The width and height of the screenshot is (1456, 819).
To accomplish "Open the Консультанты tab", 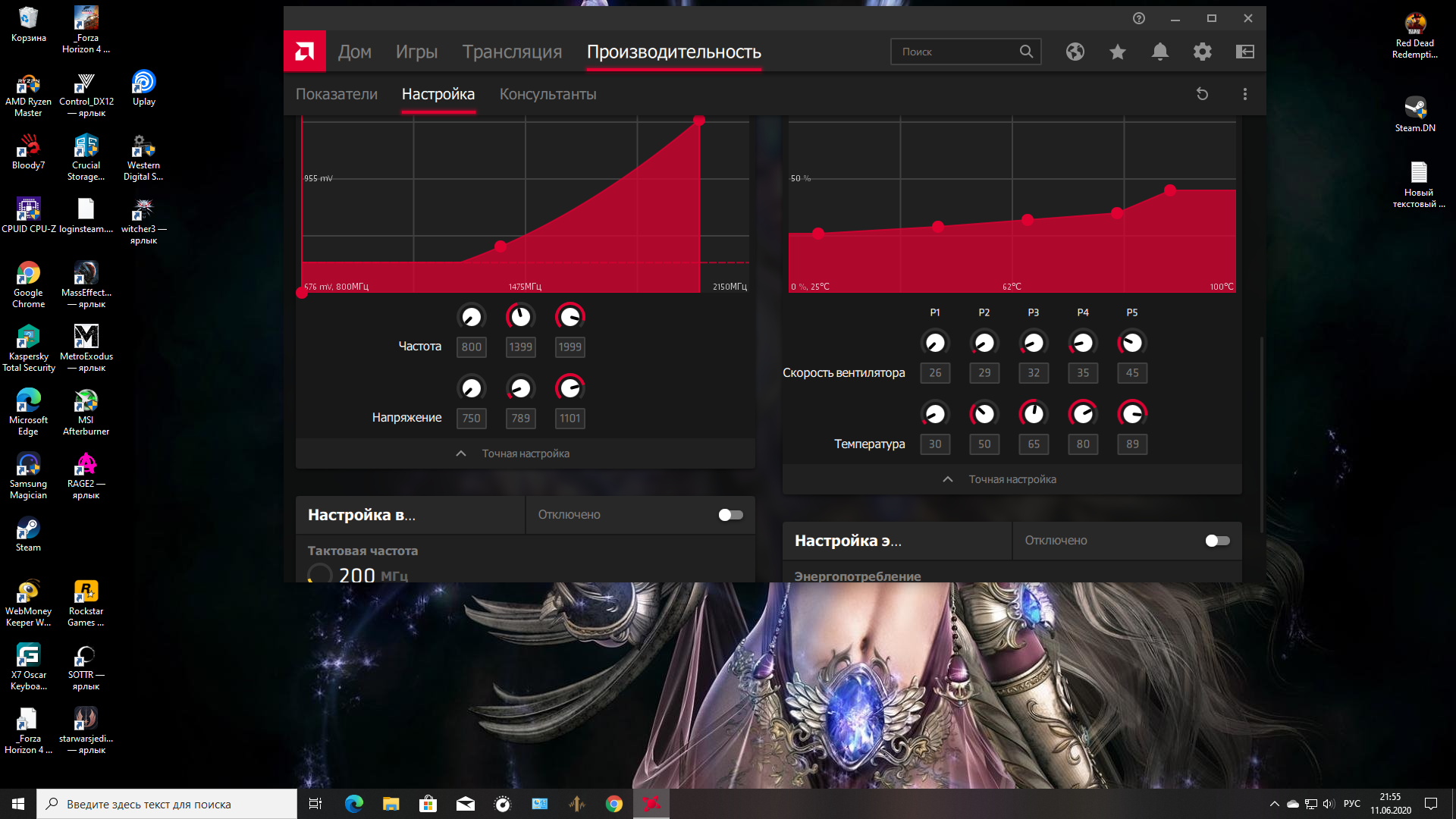I will (x=548, y=94).
